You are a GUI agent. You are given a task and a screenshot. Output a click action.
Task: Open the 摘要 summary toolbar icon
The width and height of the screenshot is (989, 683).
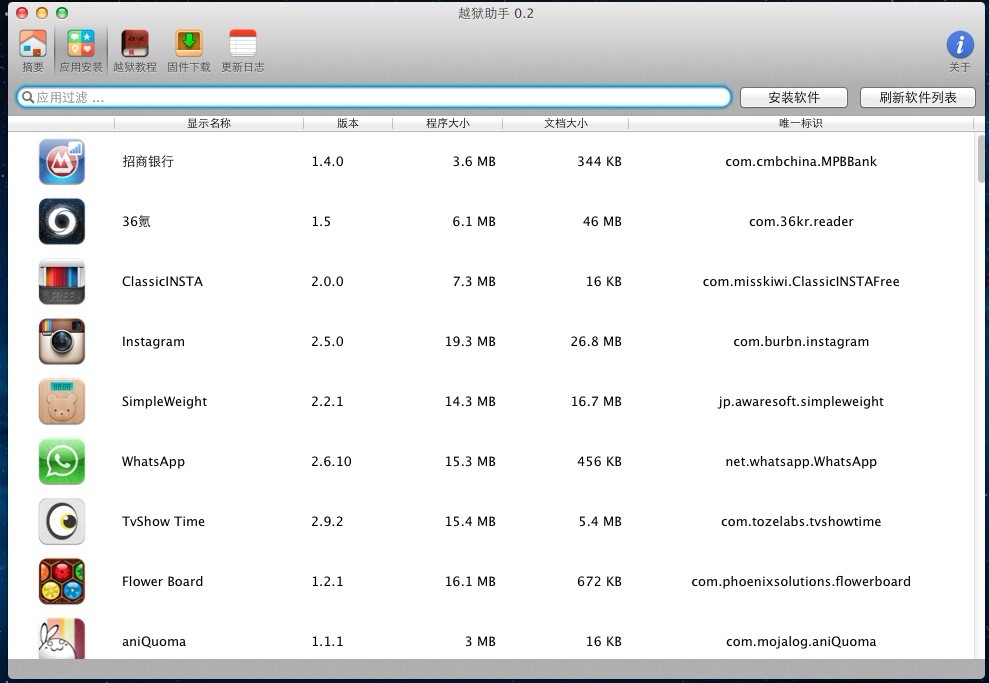(33, 50)
